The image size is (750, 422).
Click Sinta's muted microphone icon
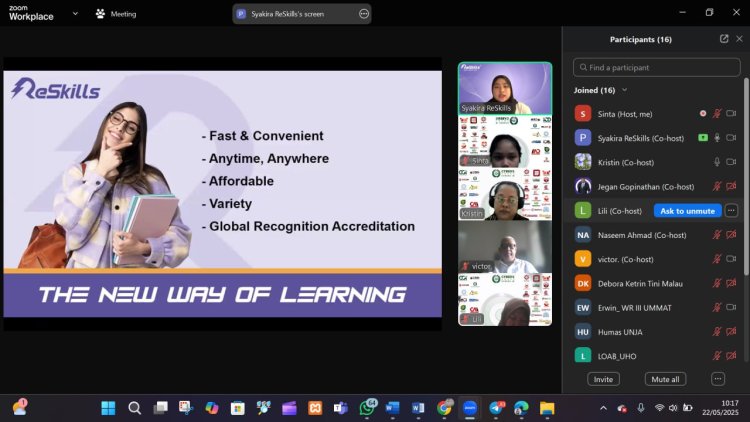[x=717, y=113]
